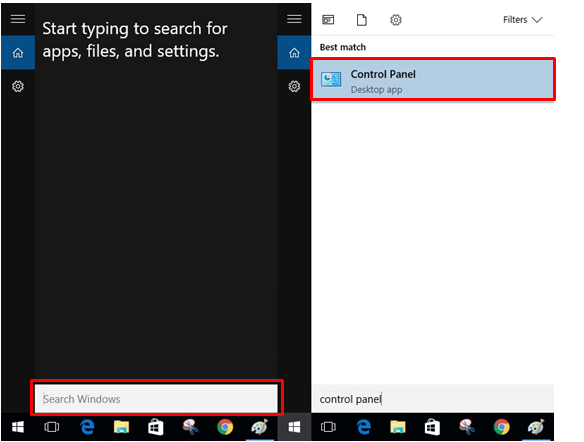Open Task View on the left taskbar
584x442 pixels.
pos(52,427)
